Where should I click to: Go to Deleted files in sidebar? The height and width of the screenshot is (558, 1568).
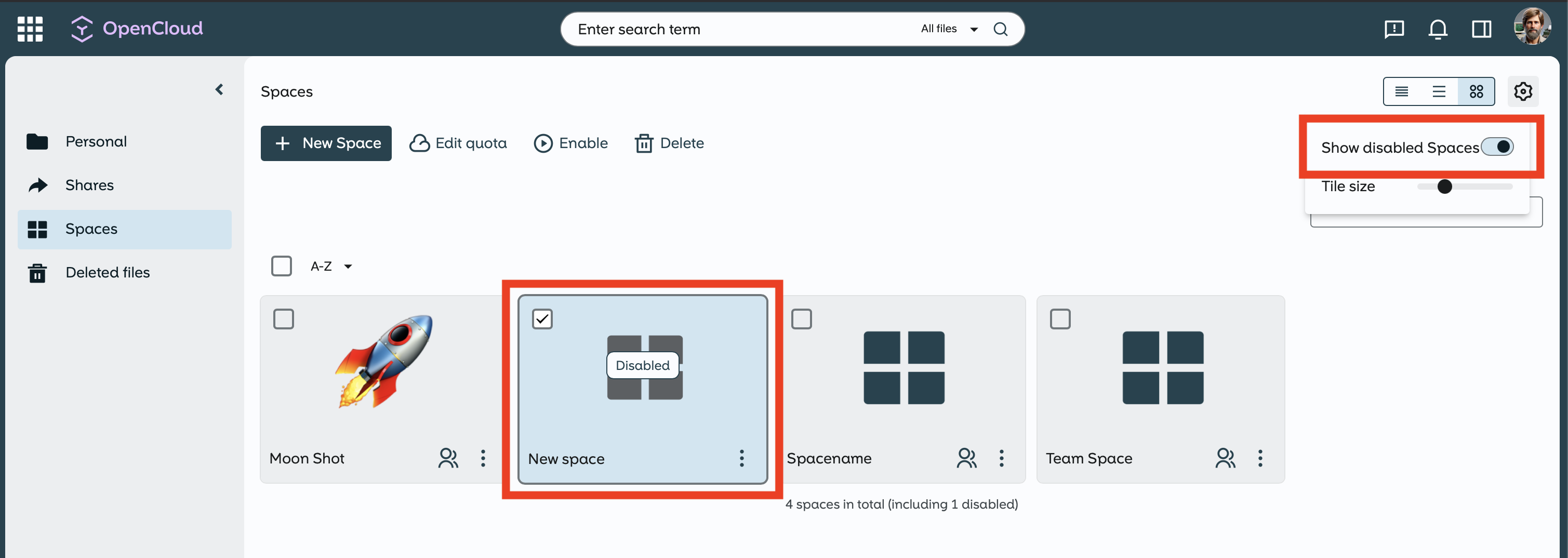107,273
